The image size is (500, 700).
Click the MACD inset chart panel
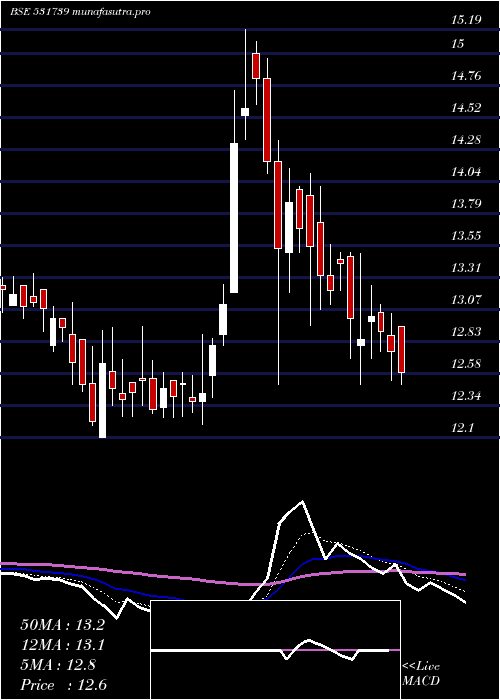[275, 650]
